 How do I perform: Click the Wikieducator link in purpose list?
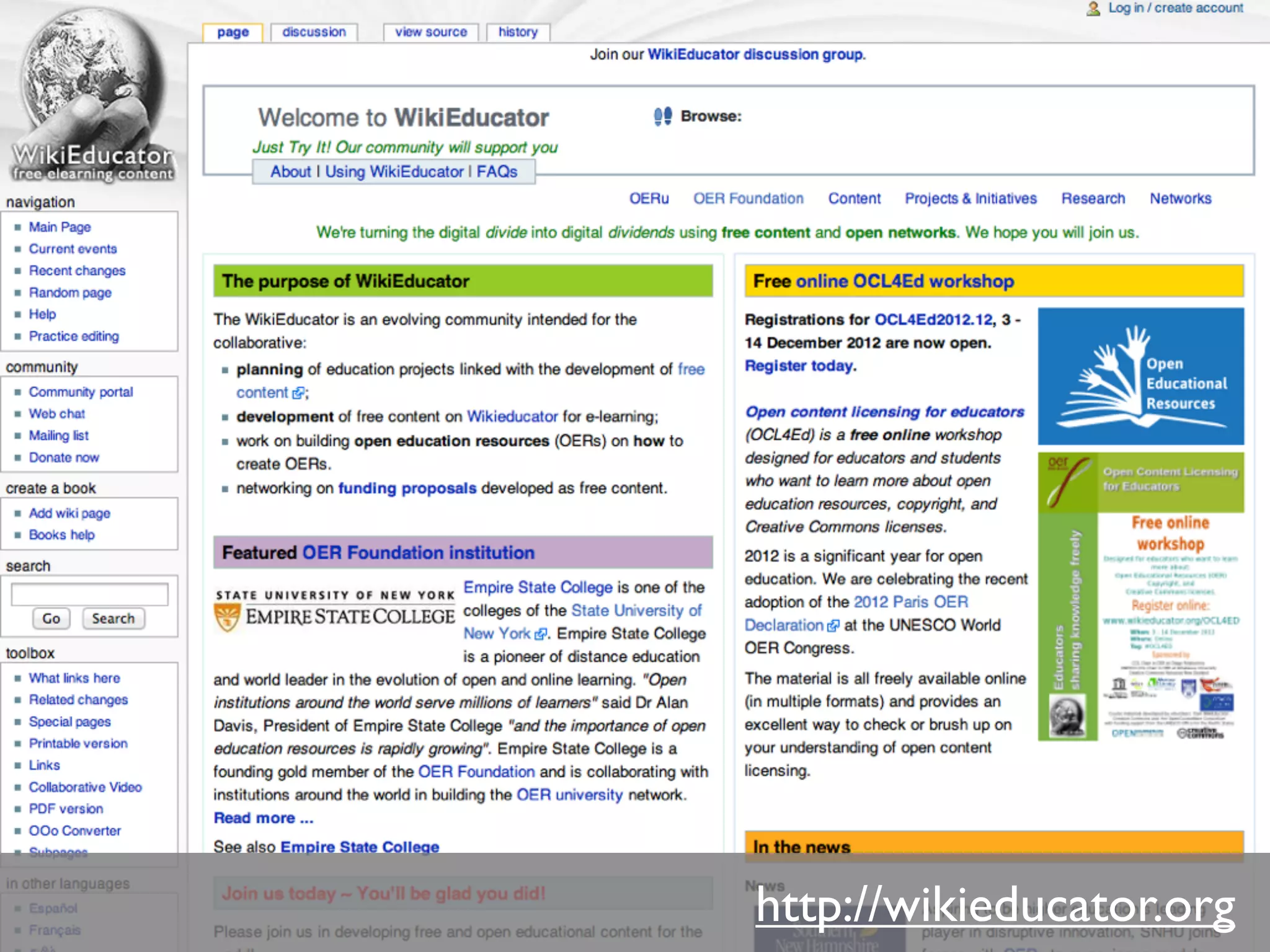click(x=512, y=416)
